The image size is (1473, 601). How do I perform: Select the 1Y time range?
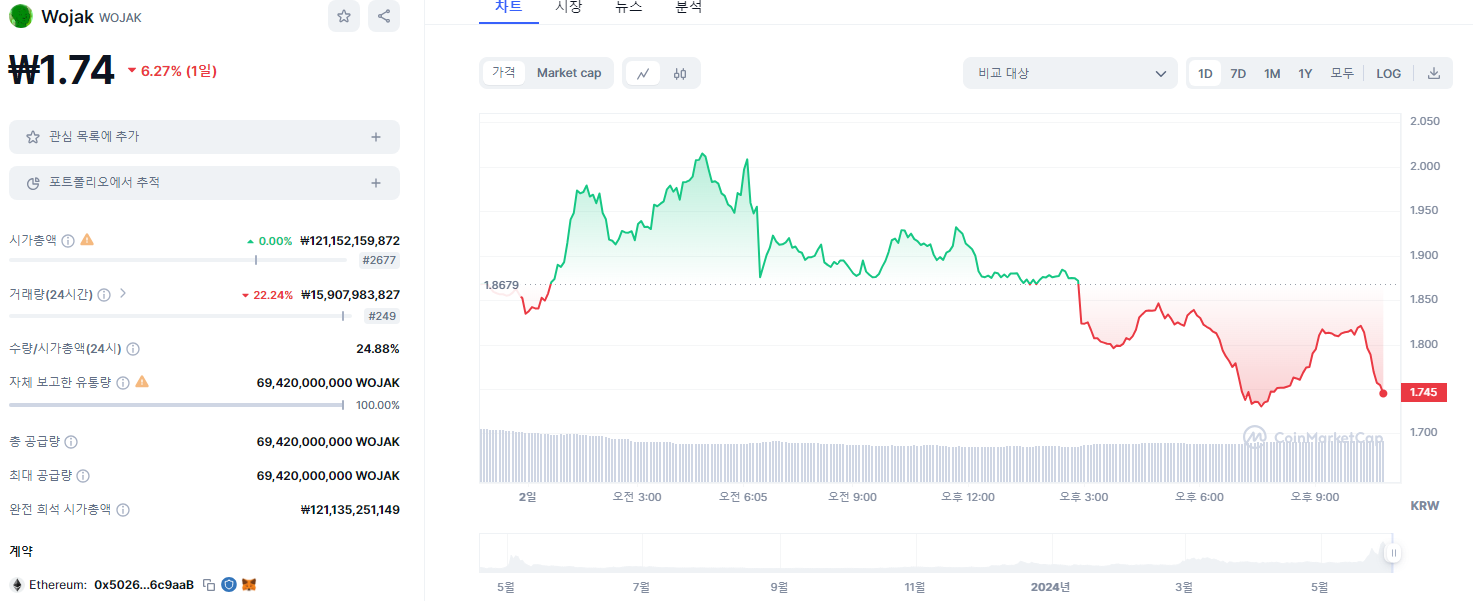[1305, 73]
